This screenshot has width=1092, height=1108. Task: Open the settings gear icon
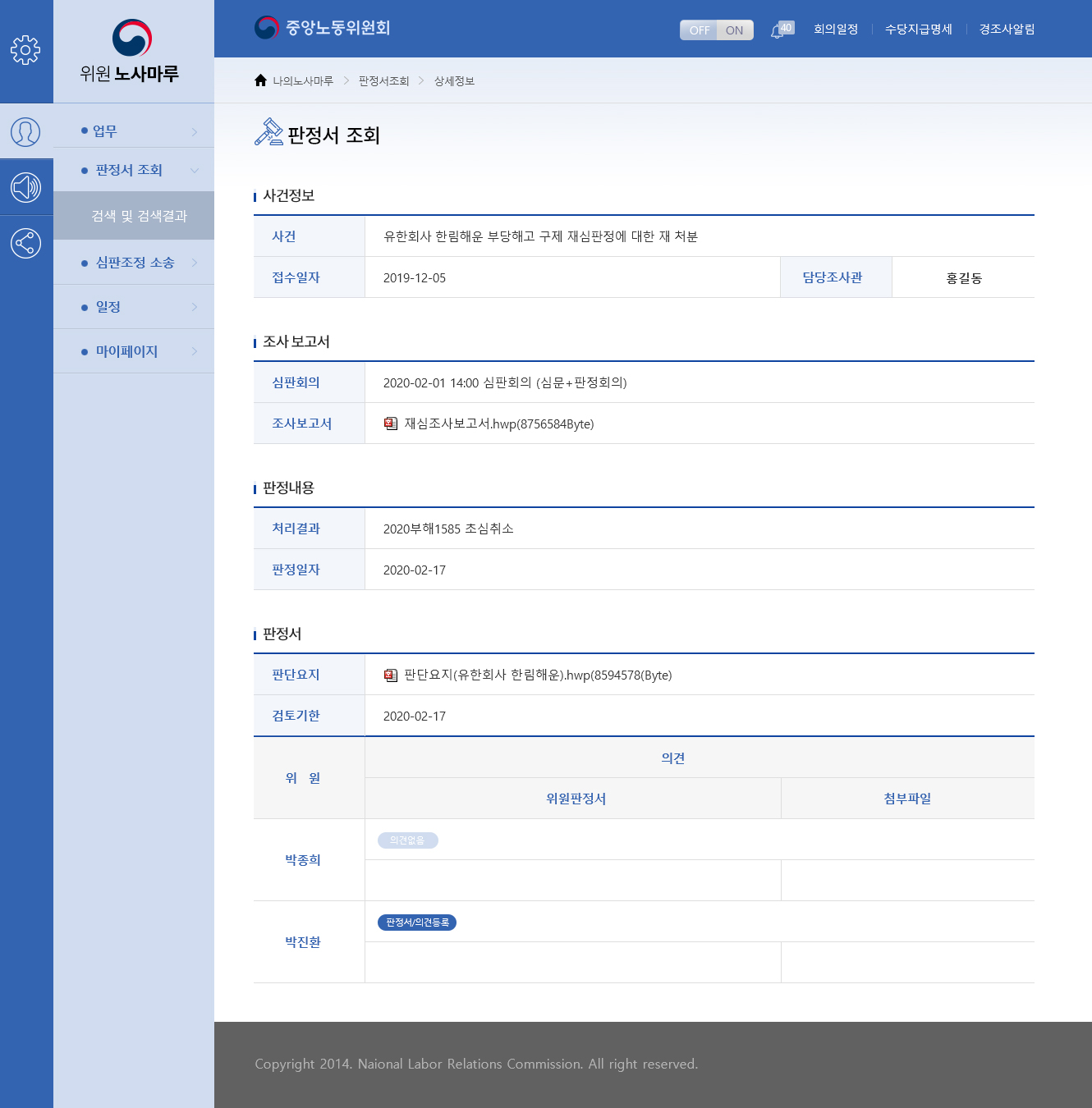coord(25,50)
